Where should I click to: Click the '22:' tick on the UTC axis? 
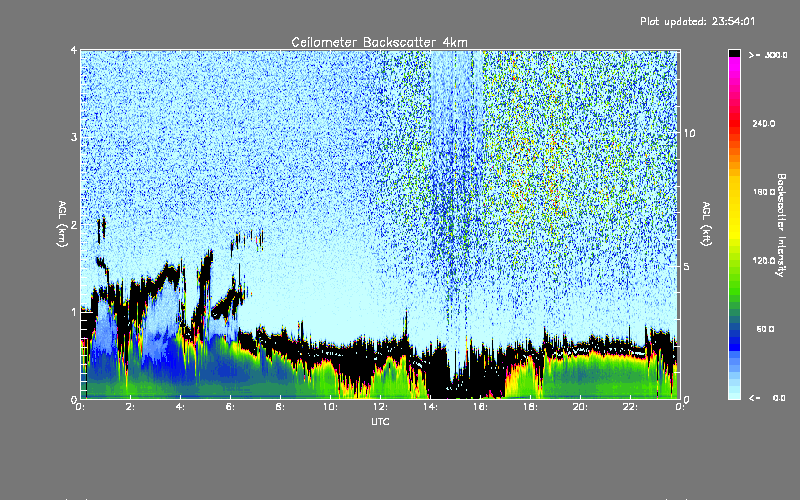tap(631, 407)
